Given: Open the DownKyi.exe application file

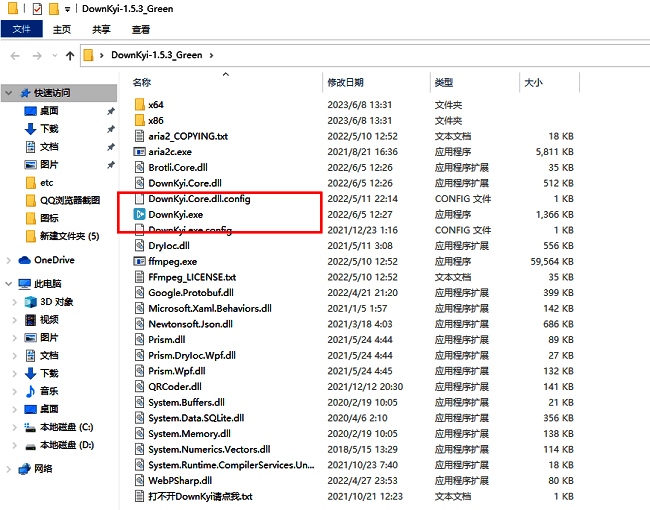Looking at the screenshot, I should pyautogui.click(x=175, y=214).
